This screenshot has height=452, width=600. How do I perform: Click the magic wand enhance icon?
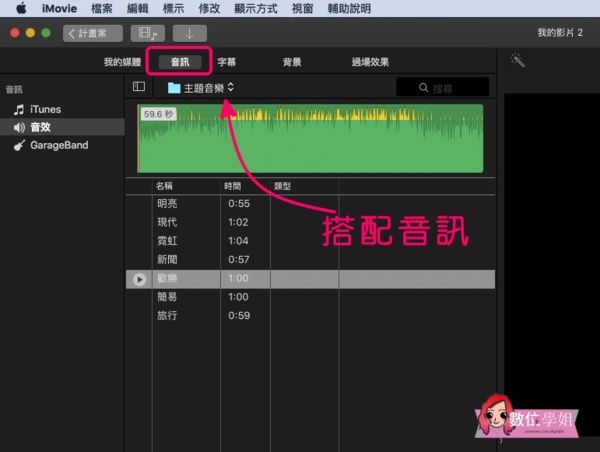[517, 61]
